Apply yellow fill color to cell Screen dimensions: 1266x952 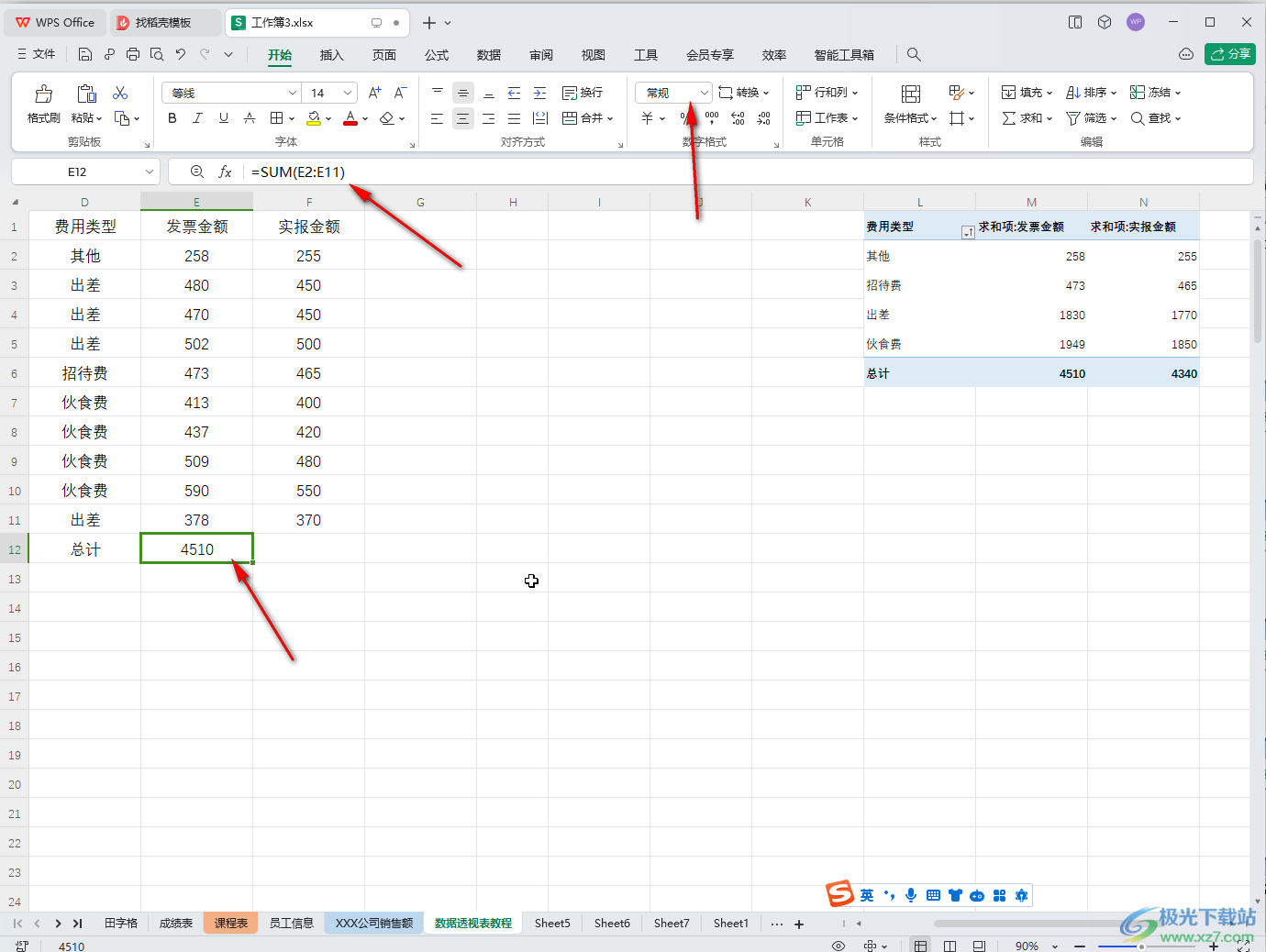[x=314, y=118]
